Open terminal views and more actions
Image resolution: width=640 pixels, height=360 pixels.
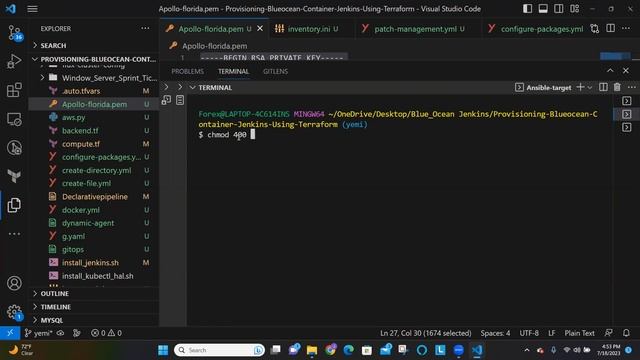tap(631, 87)
